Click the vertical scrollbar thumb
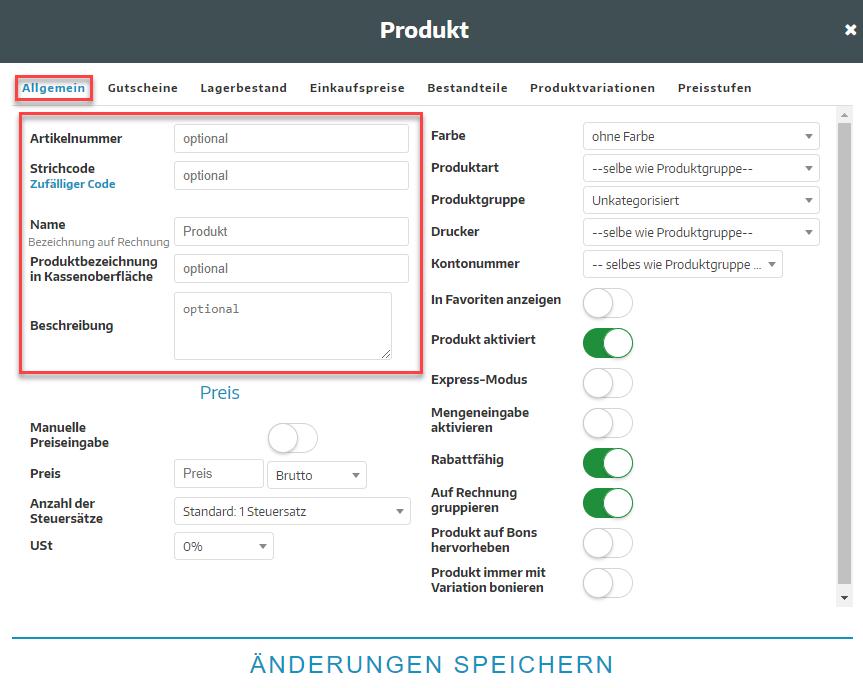Viewport: 863px width, 688px height. tap(844, 353)
